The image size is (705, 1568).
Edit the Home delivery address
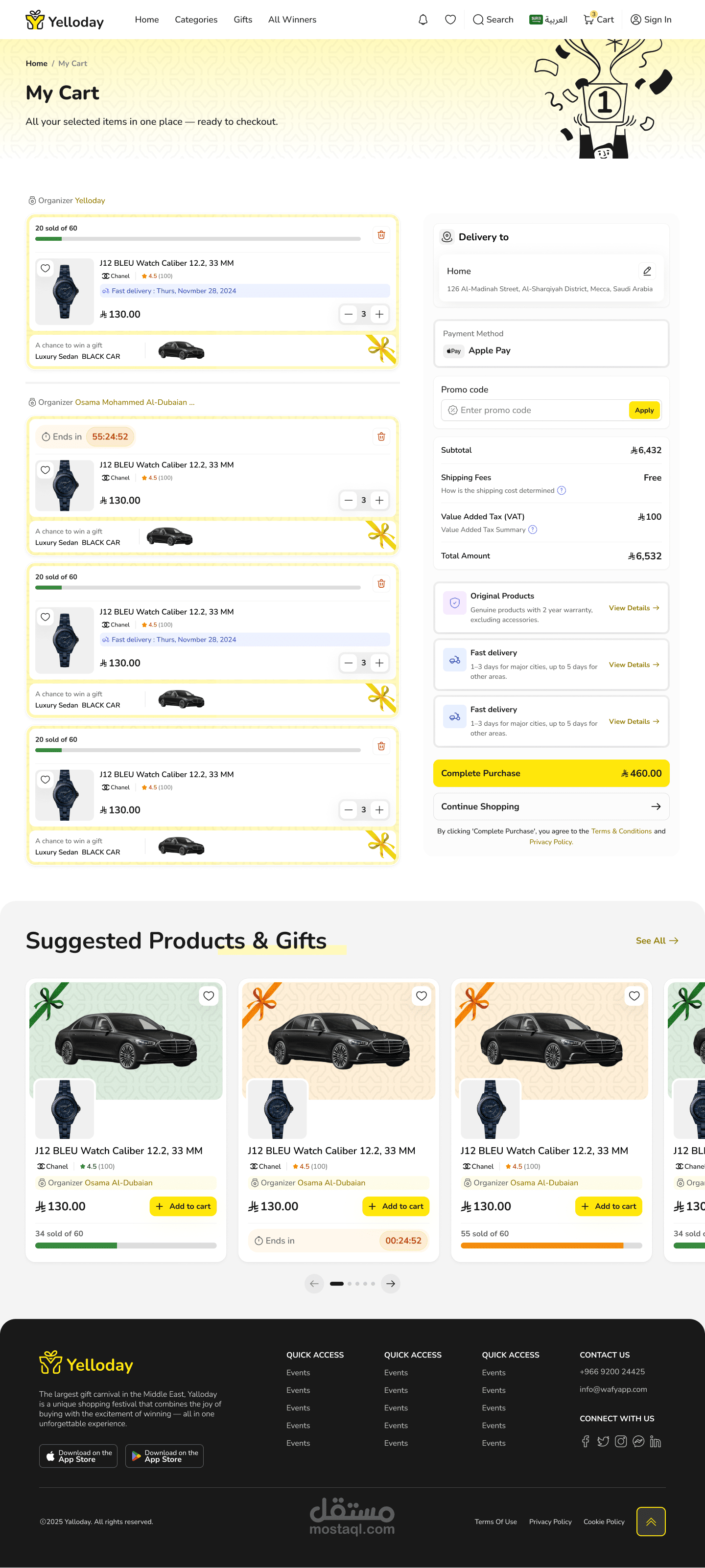point(647,271)
